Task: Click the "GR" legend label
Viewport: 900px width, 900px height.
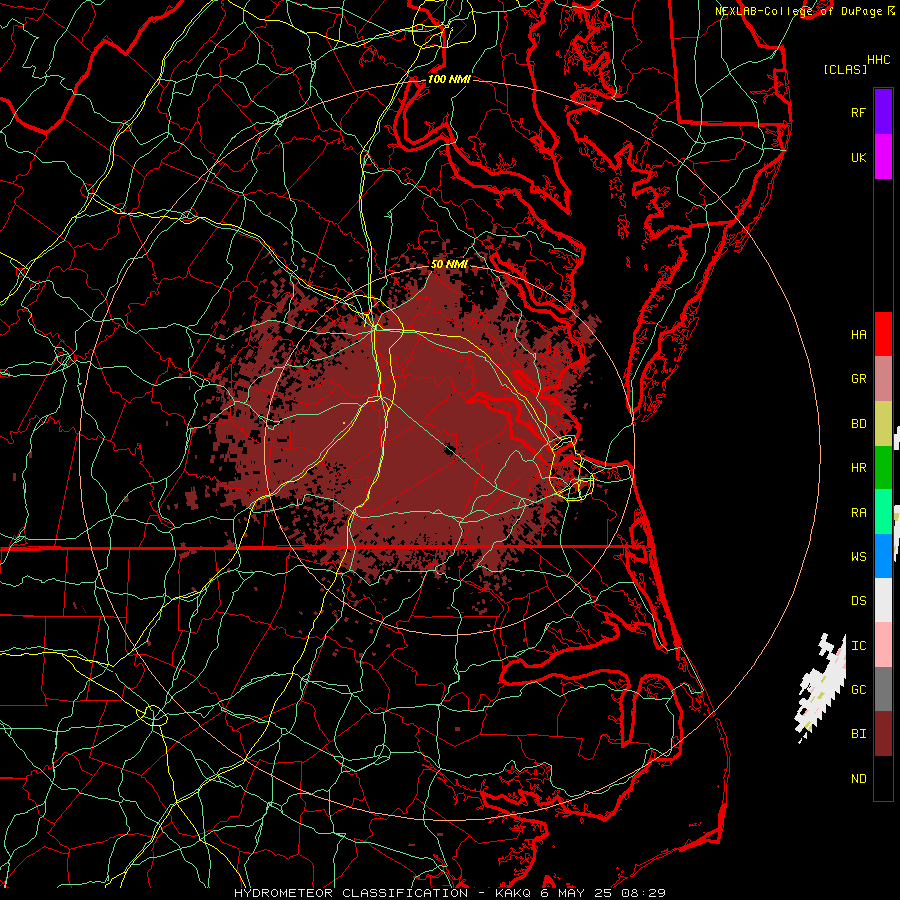Action: coord(859,379)
